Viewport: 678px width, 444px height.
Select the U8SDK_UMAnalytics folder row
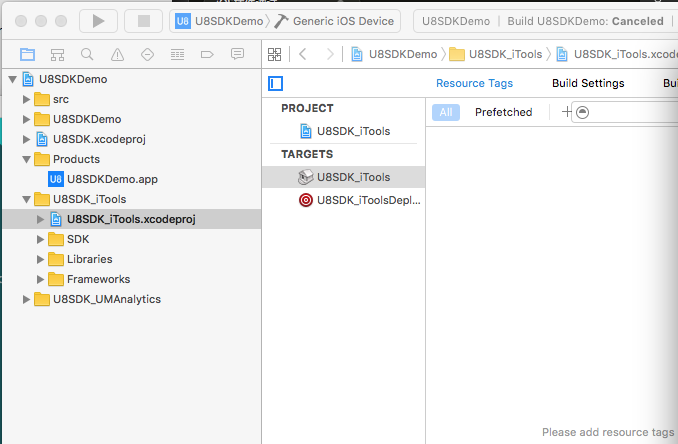click(131, 299)
